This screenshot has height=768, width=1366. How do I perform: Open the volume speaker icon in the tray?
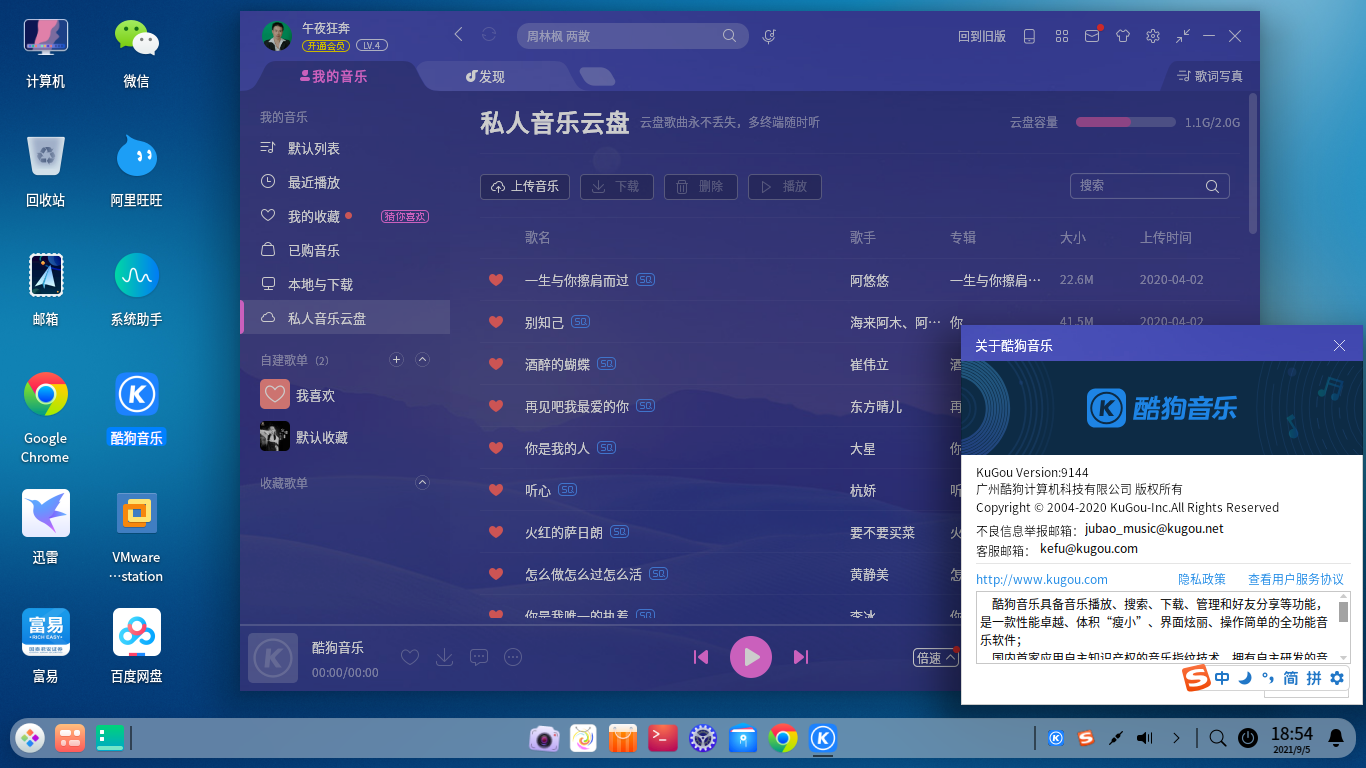1145,738
